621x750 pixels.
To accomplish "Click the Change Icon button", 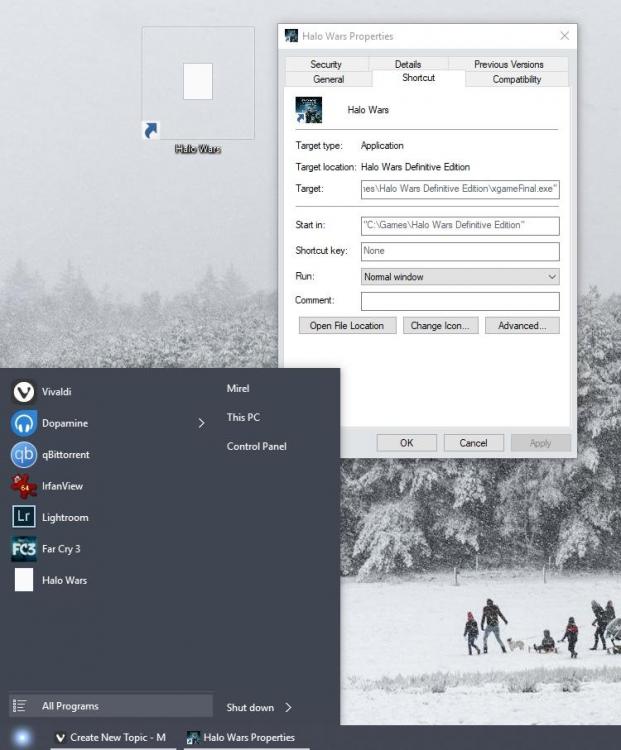I will pyautogui.click(x=440, y=326).
